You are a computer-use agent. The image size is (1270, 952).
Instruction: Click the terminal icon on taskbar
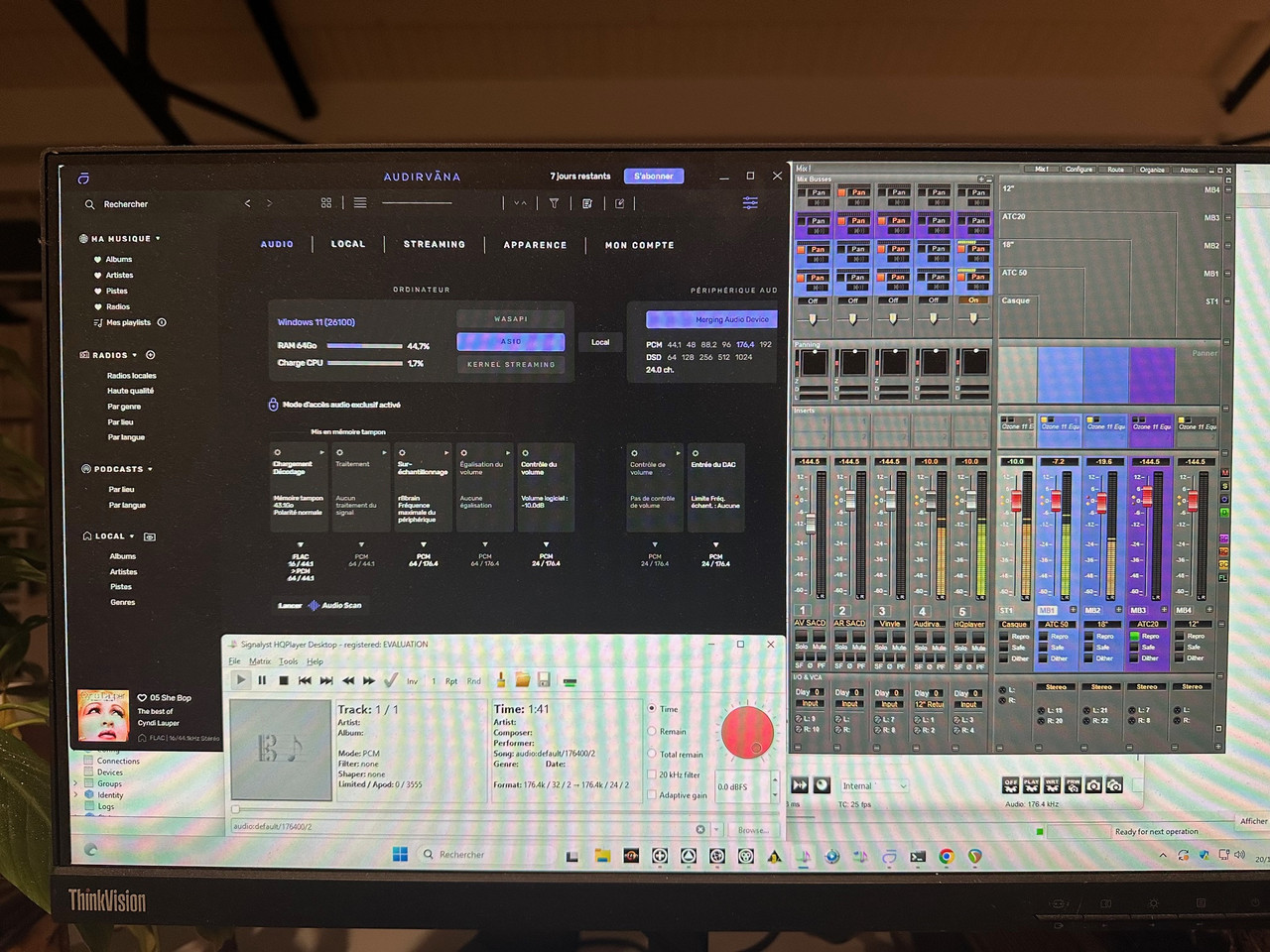(918, 856)
